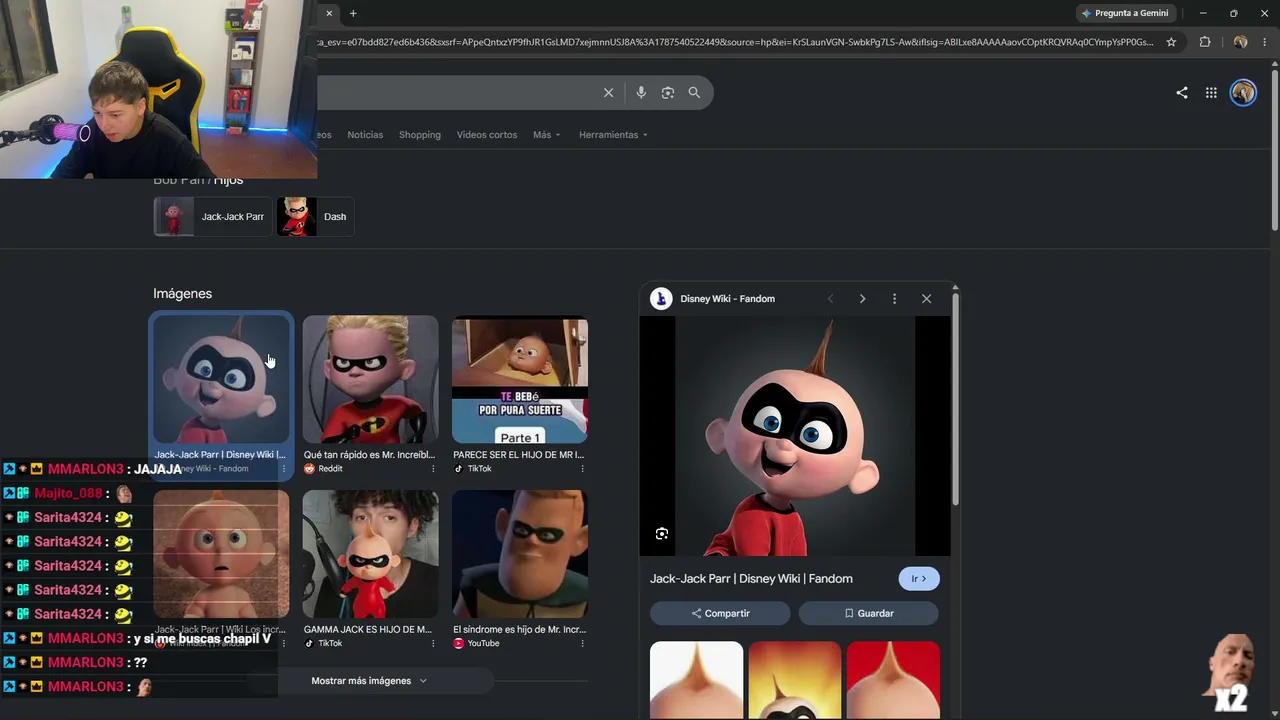Go to next image in preview panel
Viewport: 1280px width, 720px height.
[862, 299]
